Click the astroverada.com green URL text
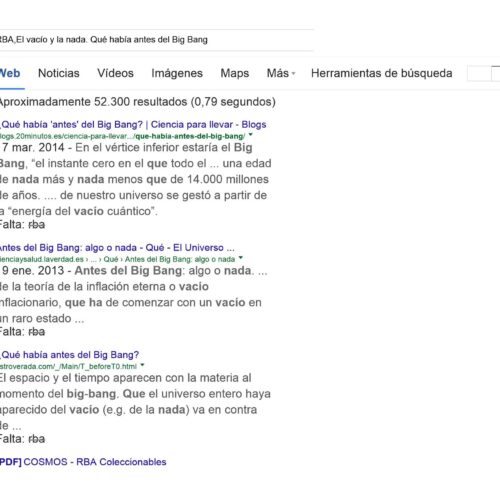The width and height of the screenshot is (500, 500). [x=68, y=366]
